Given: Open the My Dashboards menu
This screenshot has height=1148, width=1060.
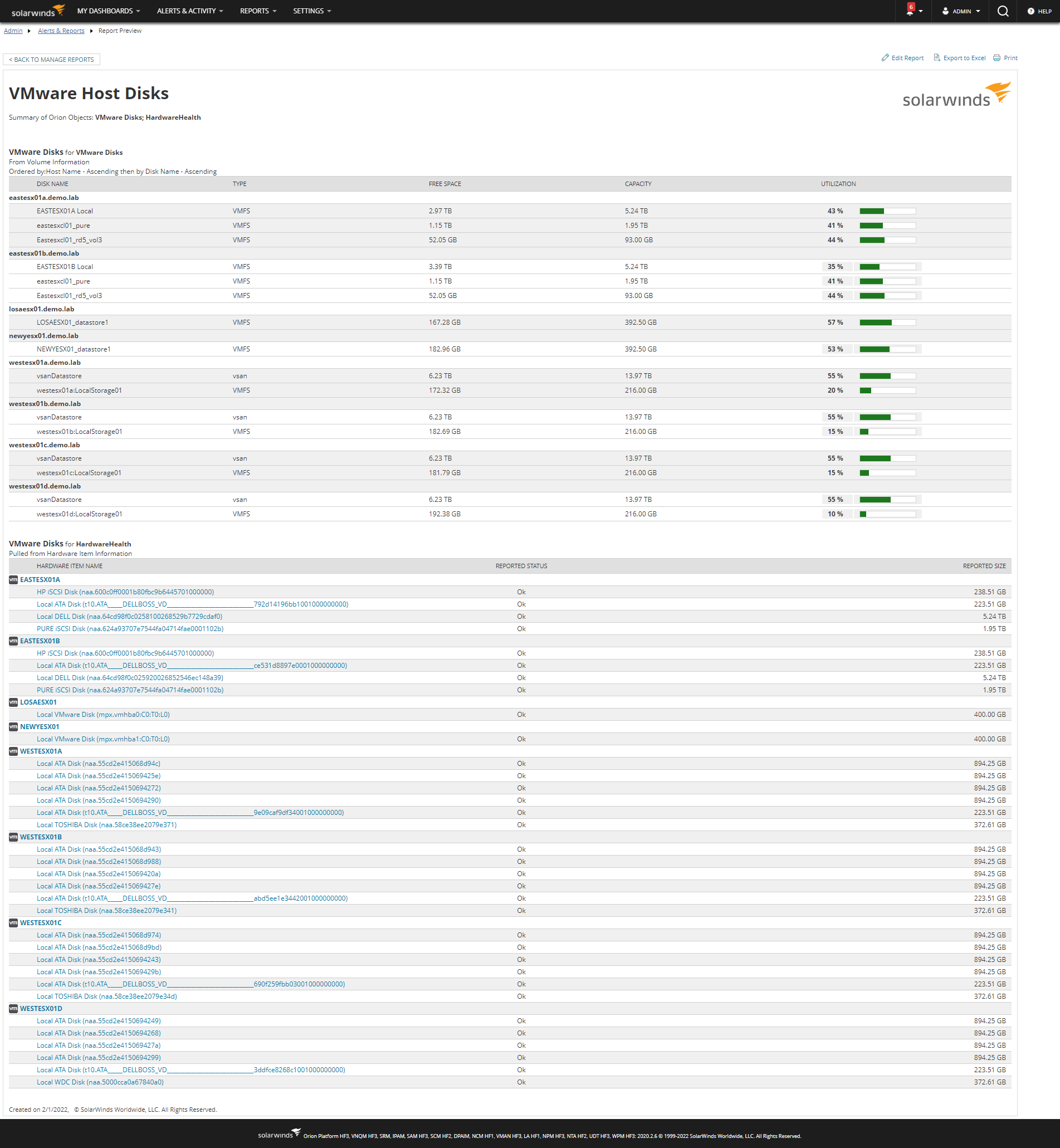Looking at the screenshot, I should point(109,11).
